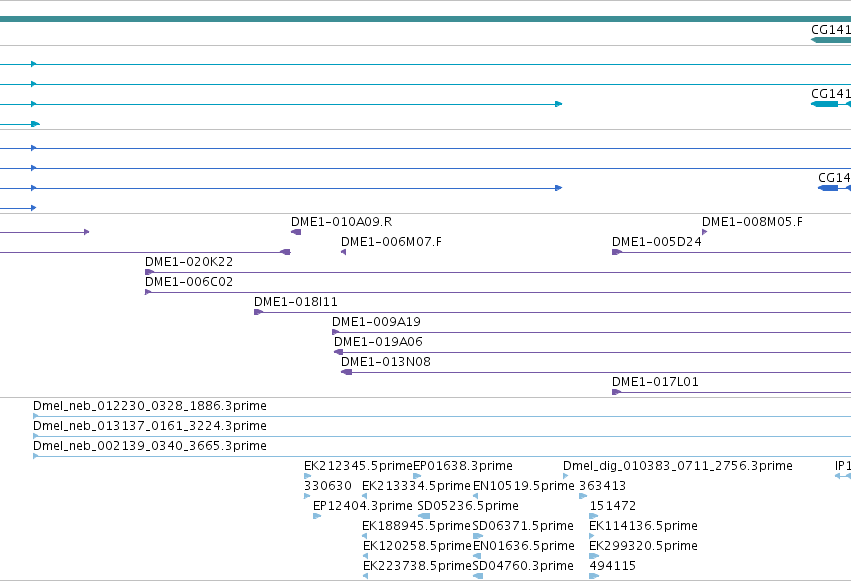Select the EP12404.3prime label
The height and width of the screenshot is (581, 851).
pos(363,507)
